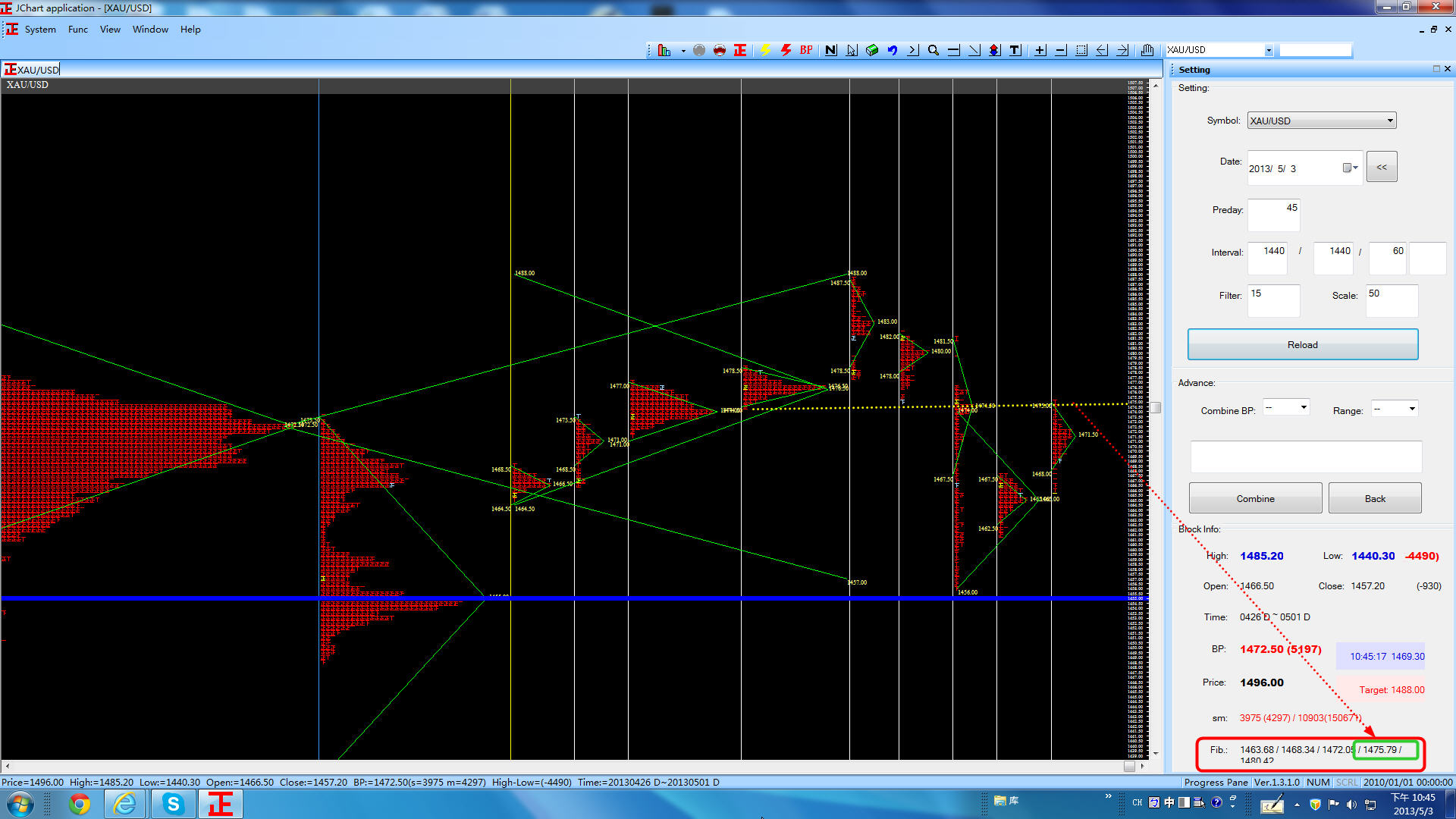Screen dimensions: 1456x819
Task: Click the Reload button
Action: (x=1303, y=344)
